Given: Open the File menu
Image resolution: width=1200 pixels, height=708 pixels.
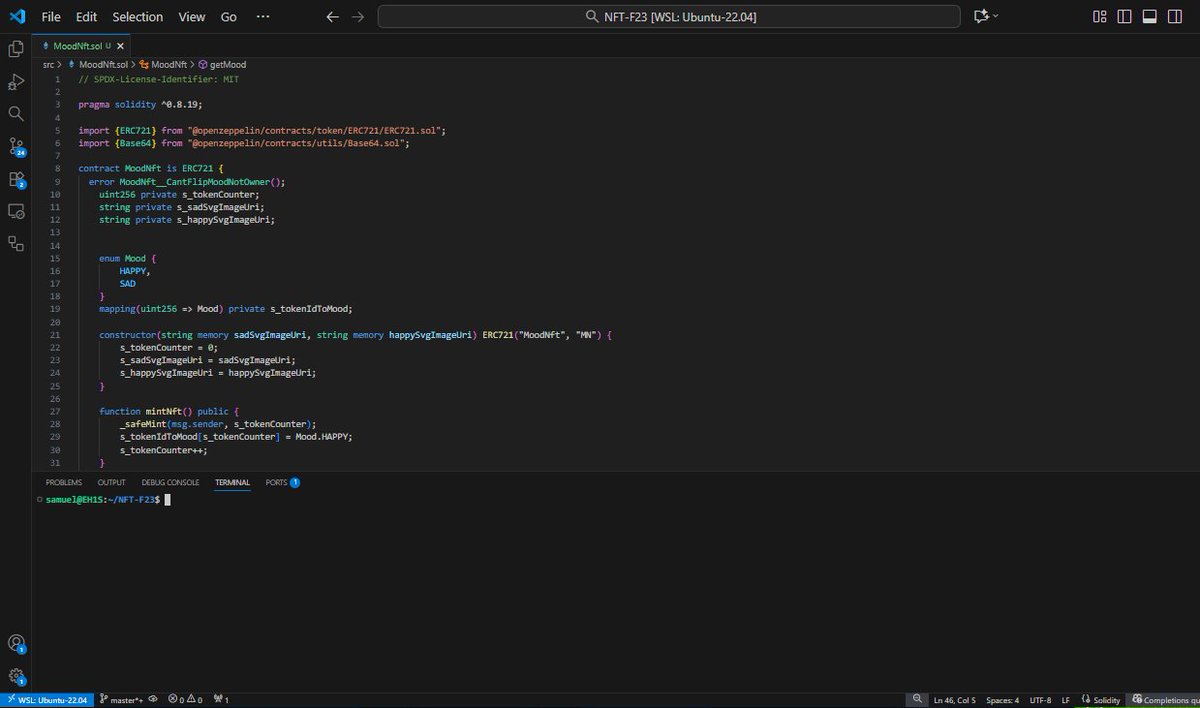Looking at the screenshot, I should point(51,17).
